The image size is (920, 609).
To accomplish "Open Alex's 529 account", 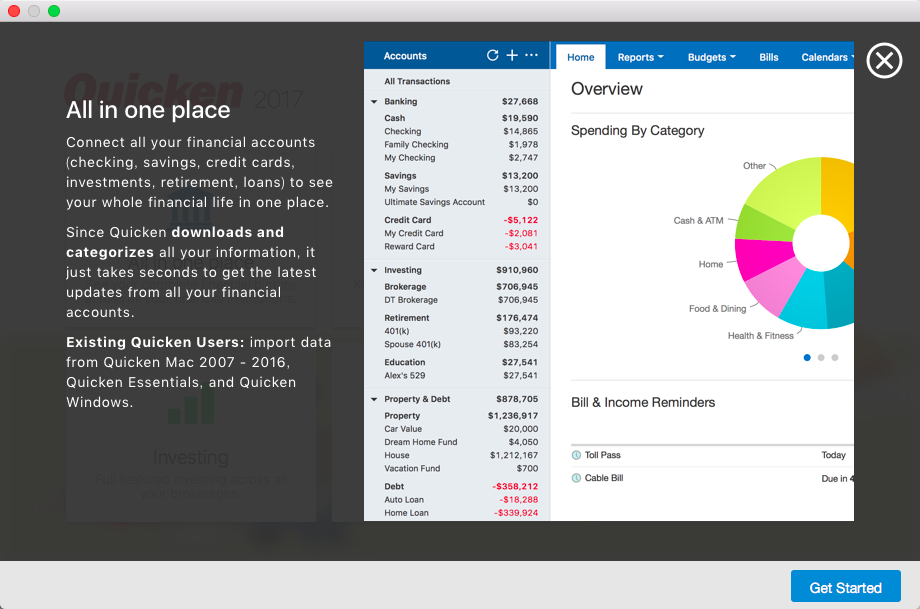I will 456,375.
